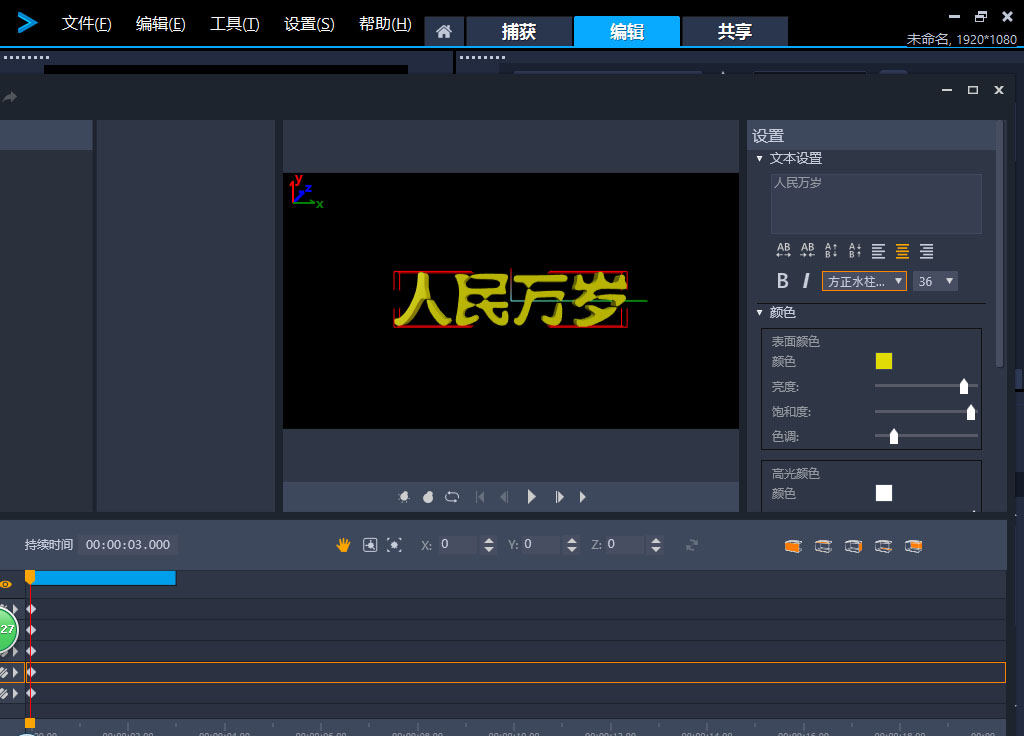
Task: Open the 帮助(H) menu
Action: (x=385, y=24)
